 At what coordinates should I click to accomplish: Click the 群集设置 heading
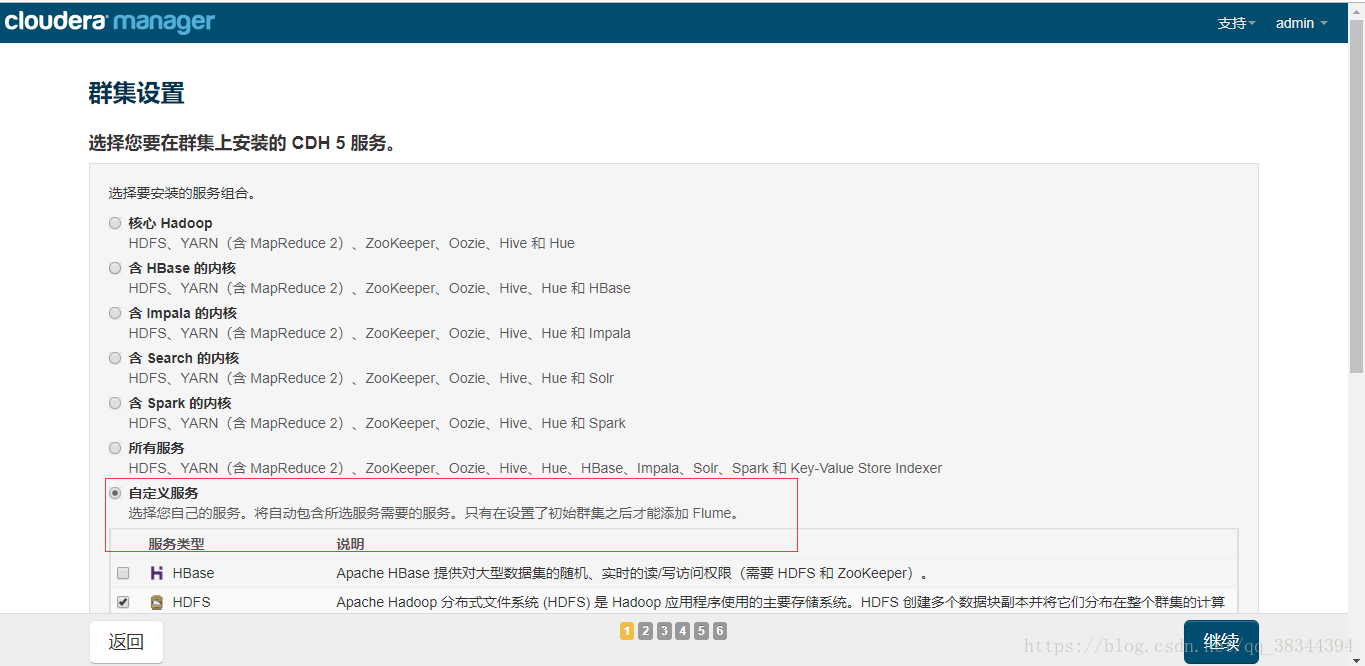click(137, 93)
